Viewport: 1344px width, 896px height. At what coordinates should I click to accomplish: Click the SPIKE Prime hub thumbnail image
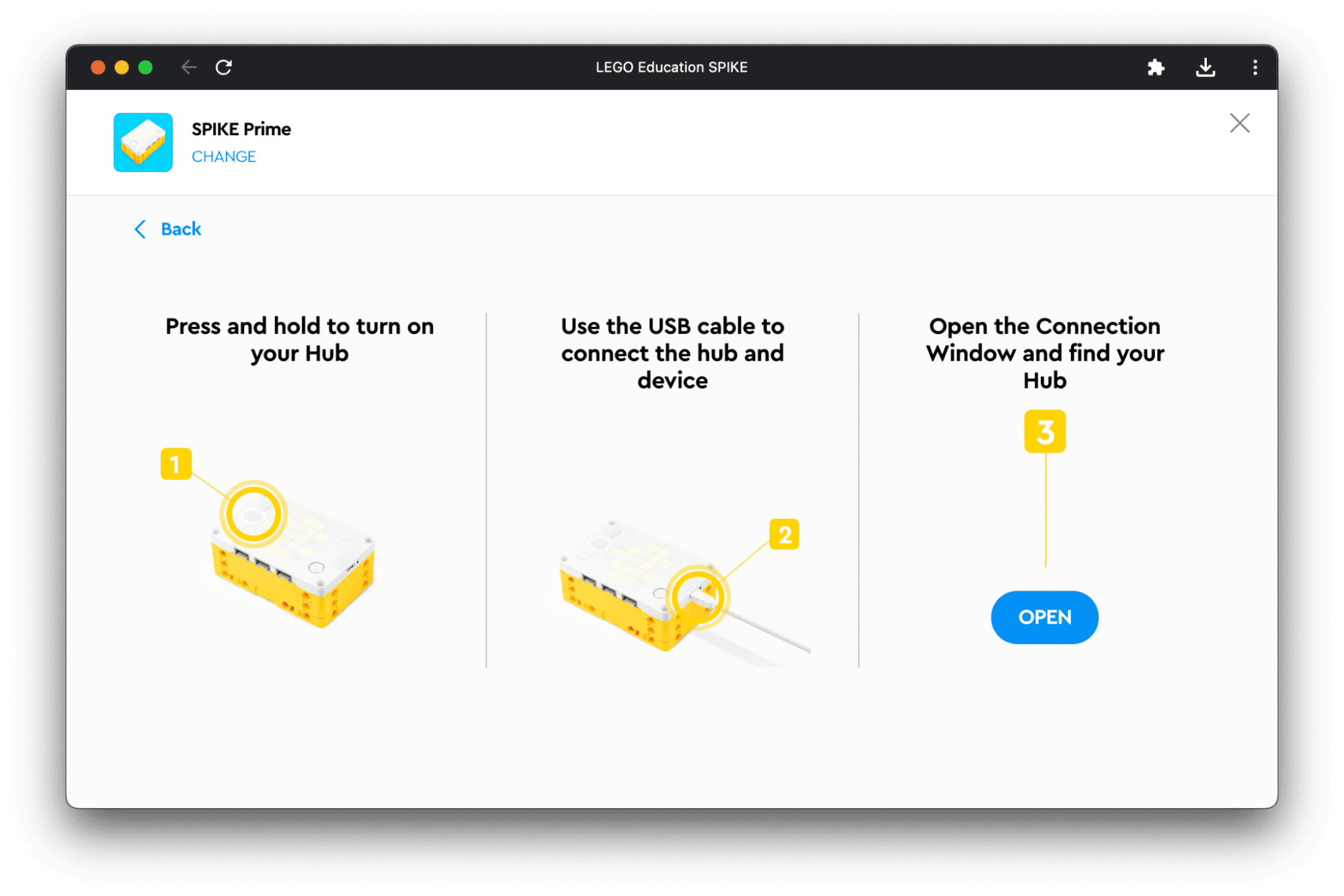click(x=145, y=140)
